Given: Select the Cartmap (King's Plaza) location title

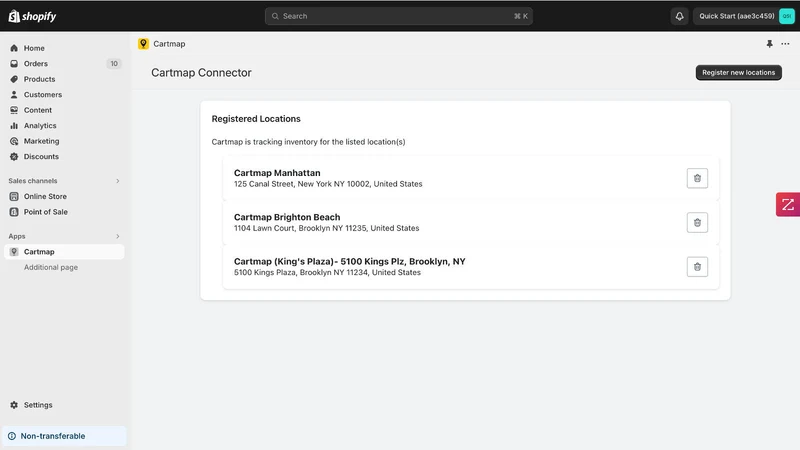Looking at the screenshot, I should tap(349, 262).
